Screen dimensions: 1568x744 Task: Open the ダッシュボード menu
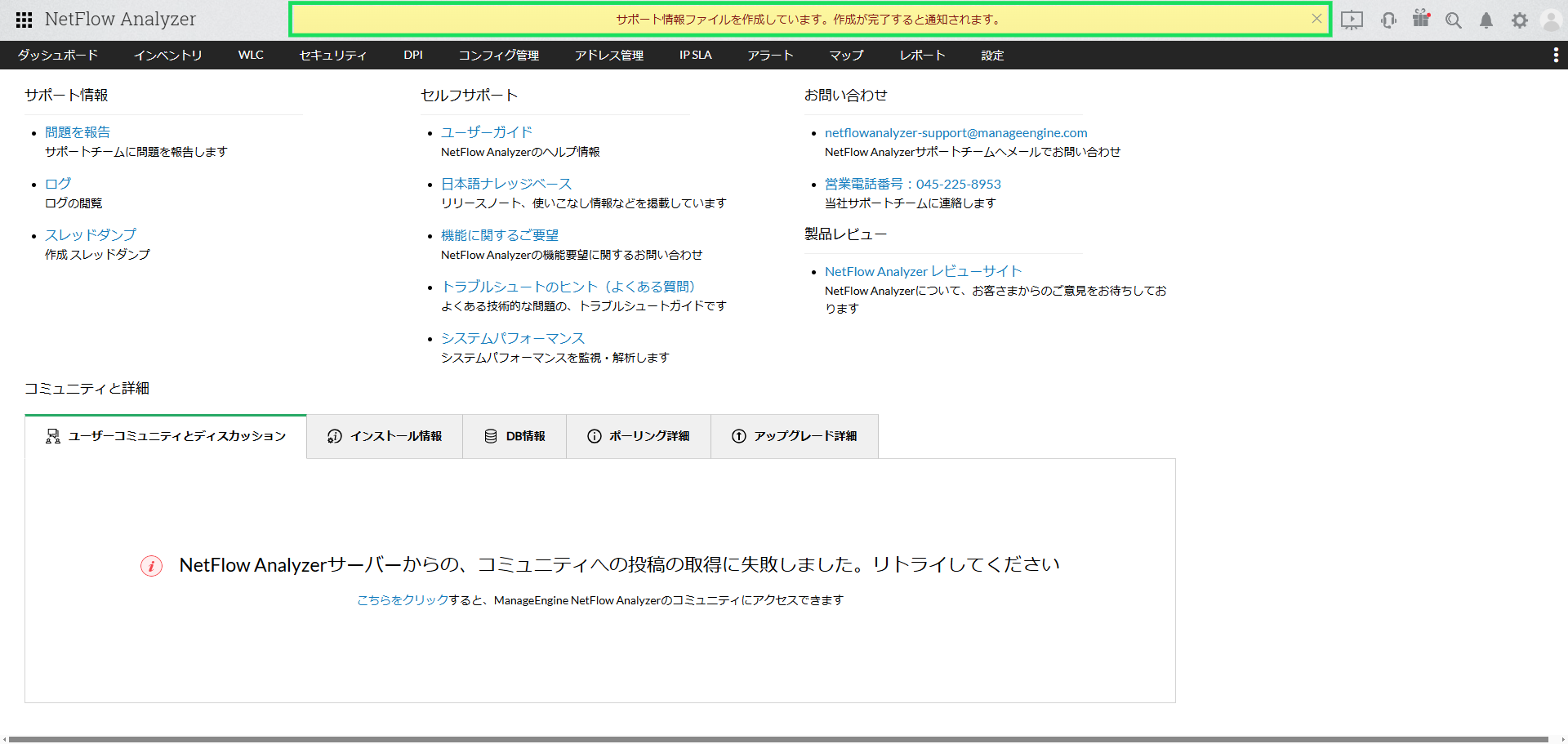58,55
